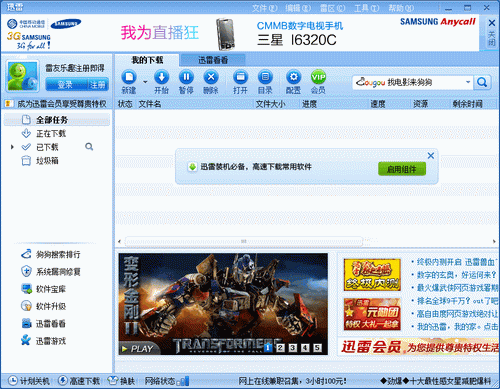Expand the Gougou search box dropdown
500x389 pixels.
[x=468, y=82]
